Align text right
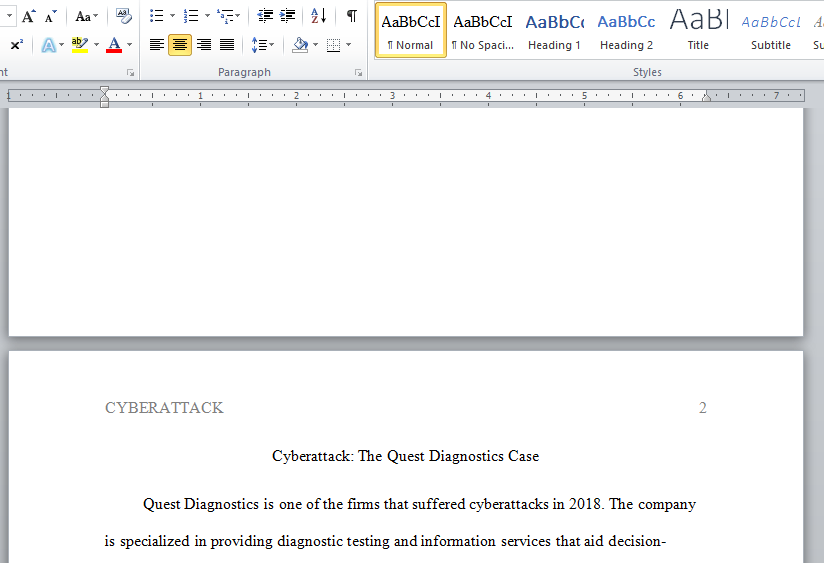Screen dimensions: 824x563 point(204,45)
